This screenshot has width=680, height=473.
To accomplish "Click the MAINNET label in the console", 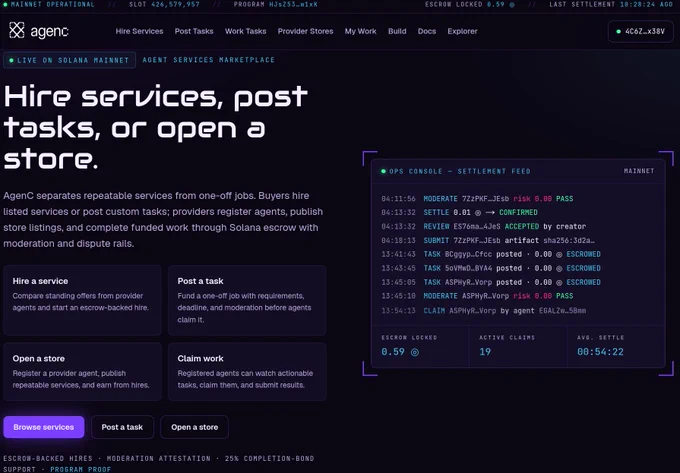I will click(x=639, y=171).
